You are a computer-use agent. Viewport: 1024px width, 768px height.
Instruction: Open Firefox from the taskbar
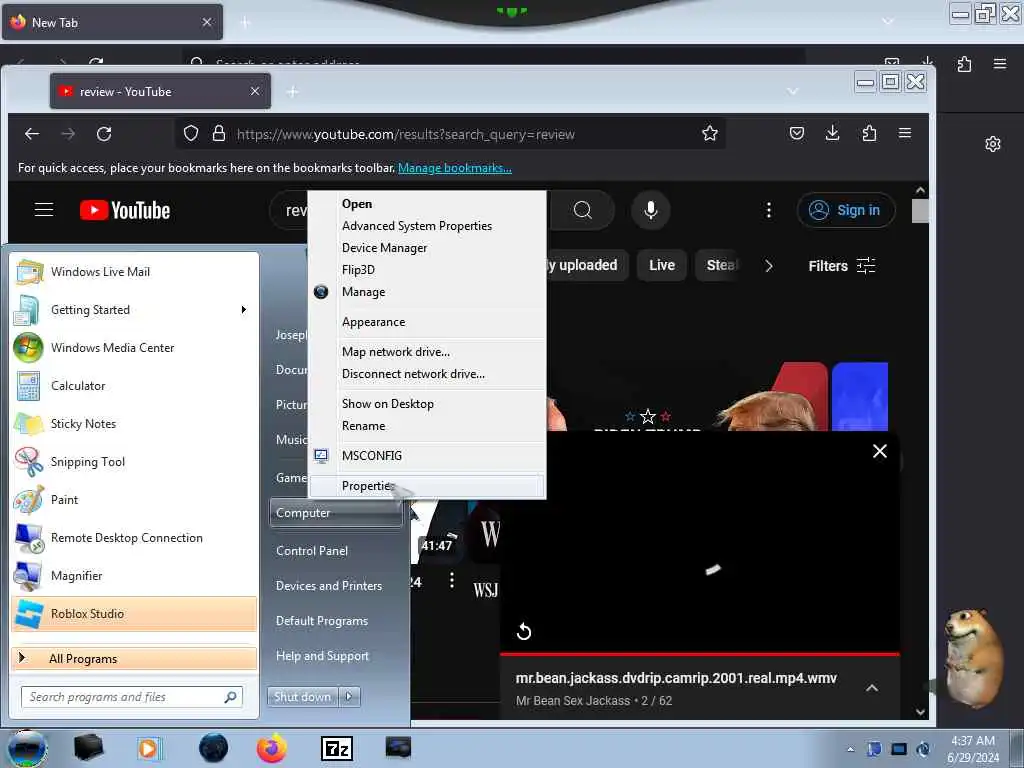click(x=272, y=748)
